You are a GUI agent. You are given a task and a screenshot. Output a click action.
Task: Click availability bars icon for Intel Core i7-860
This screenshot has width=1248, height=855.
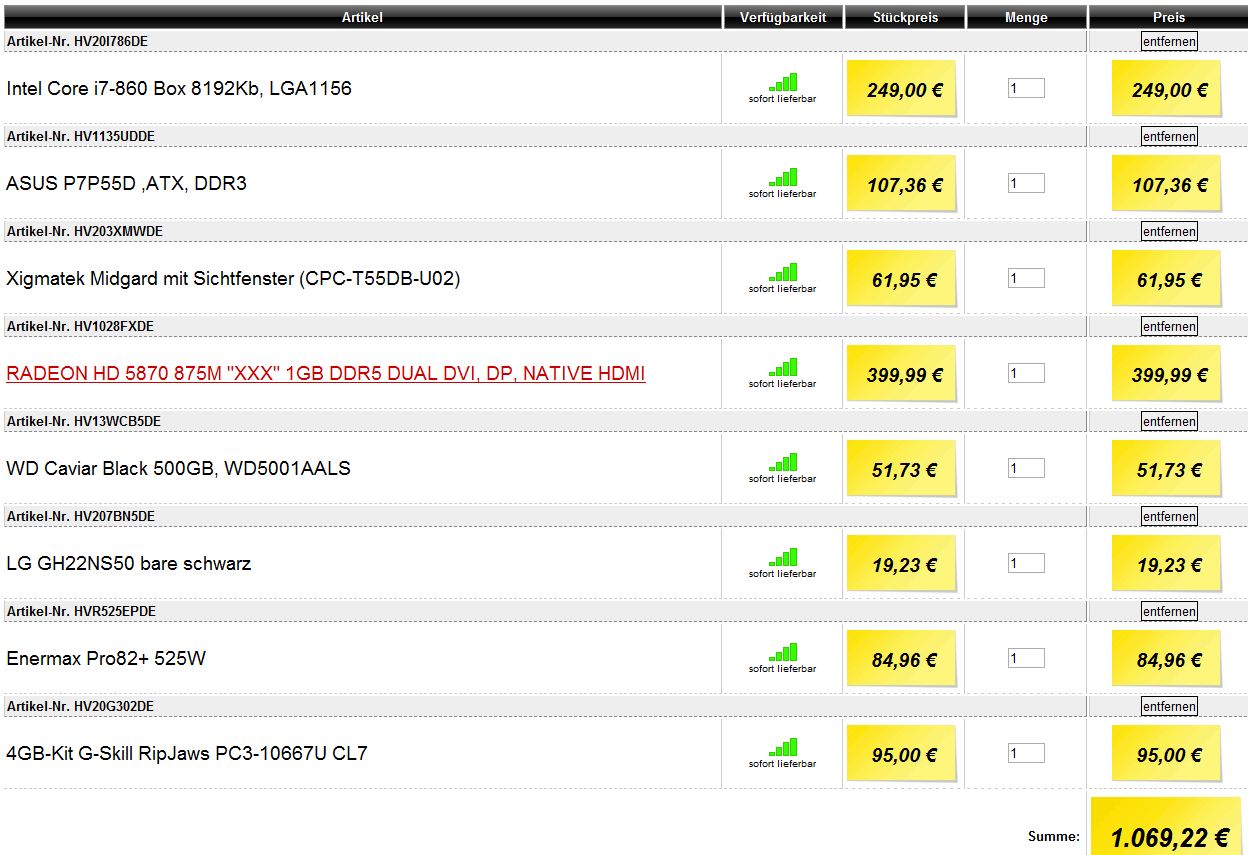[783, 82]
